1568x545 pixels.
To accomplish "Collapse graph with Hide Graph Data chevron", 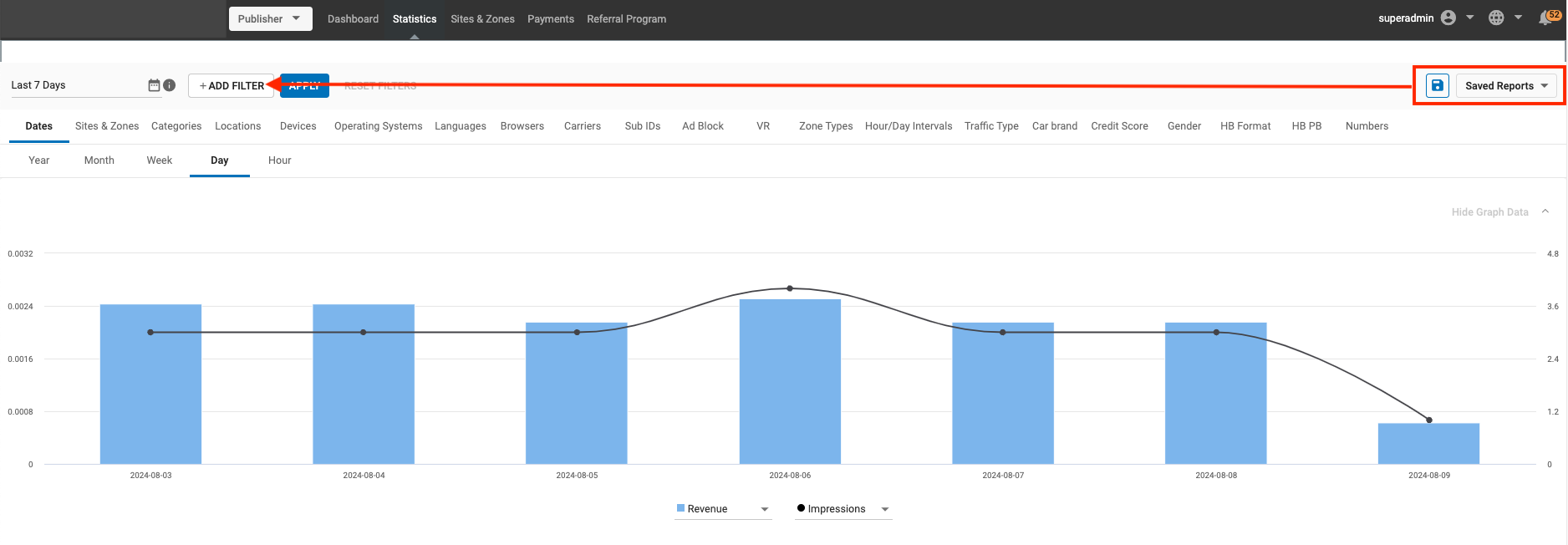I will (x=1545, y=211).
